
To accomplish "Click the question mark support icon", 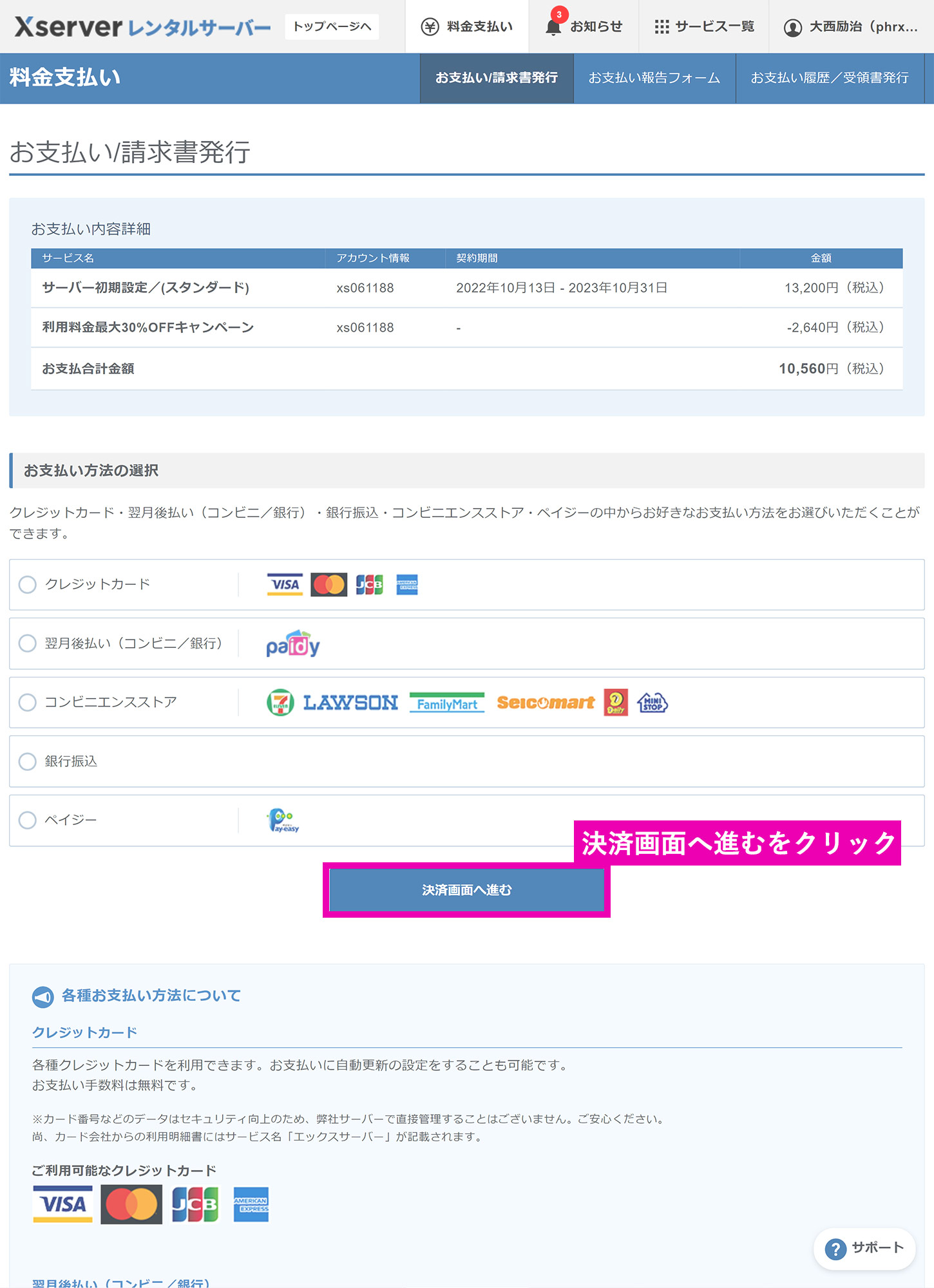I will 835,1249.
